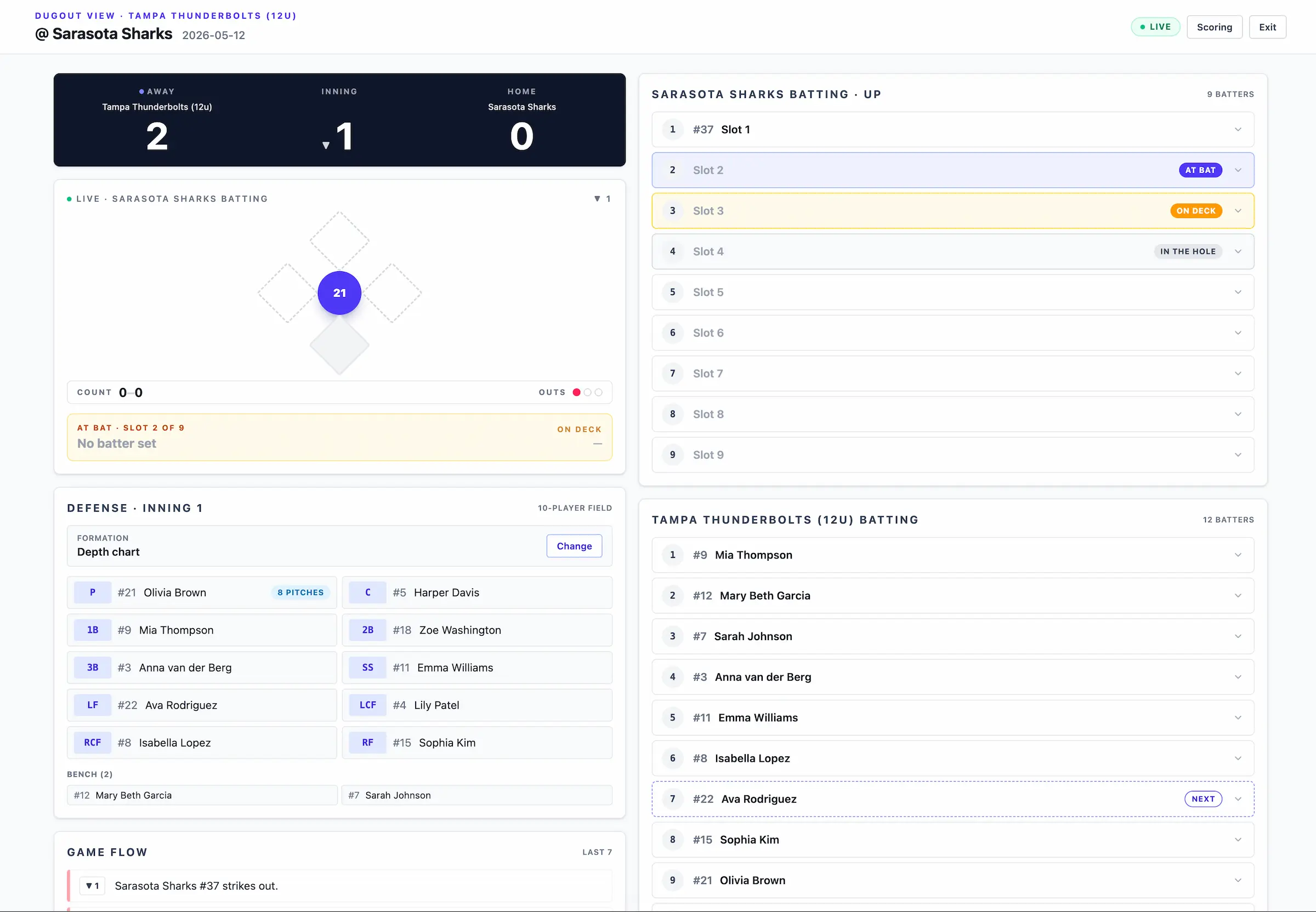Image resolution: width=1316 pixels, height=912 pixels.
Task: Click the first base diamond
Action: click(x=392, y=293)
